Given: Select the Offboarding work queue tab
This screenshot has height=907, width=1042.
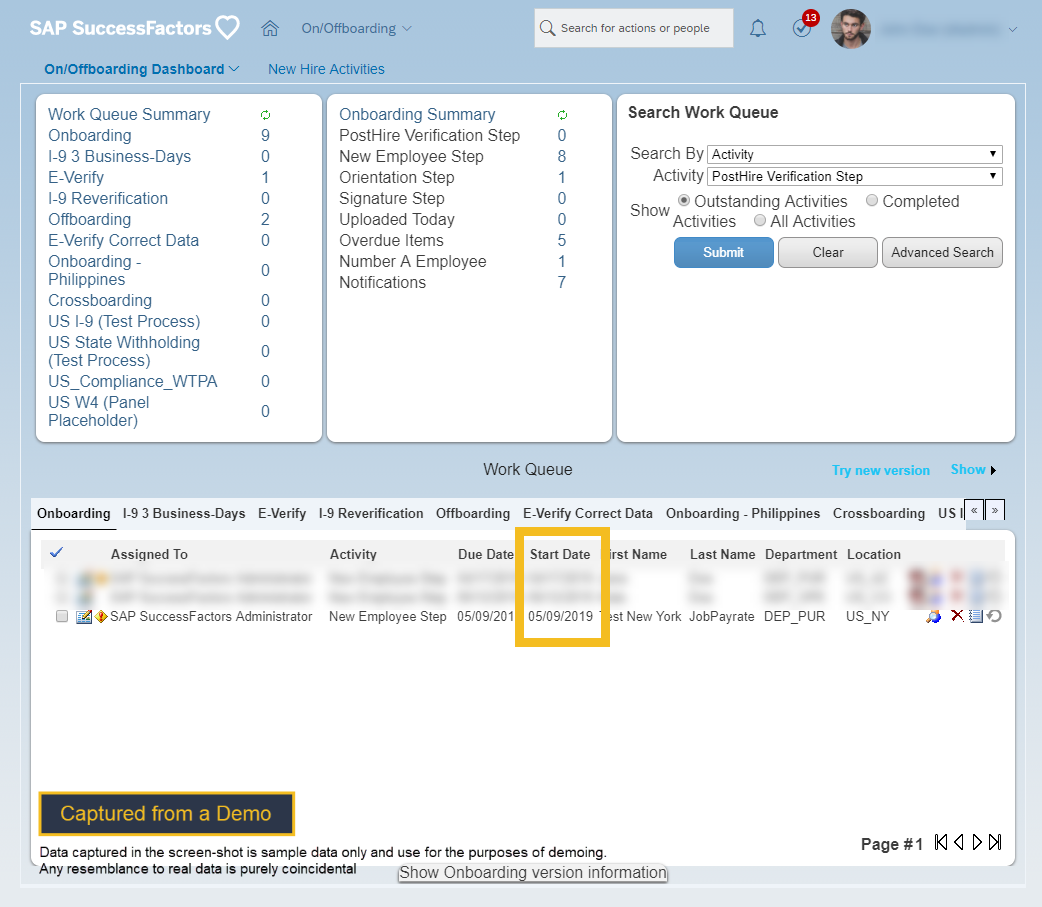Looking at the screenshot, I should coord(473,514).
